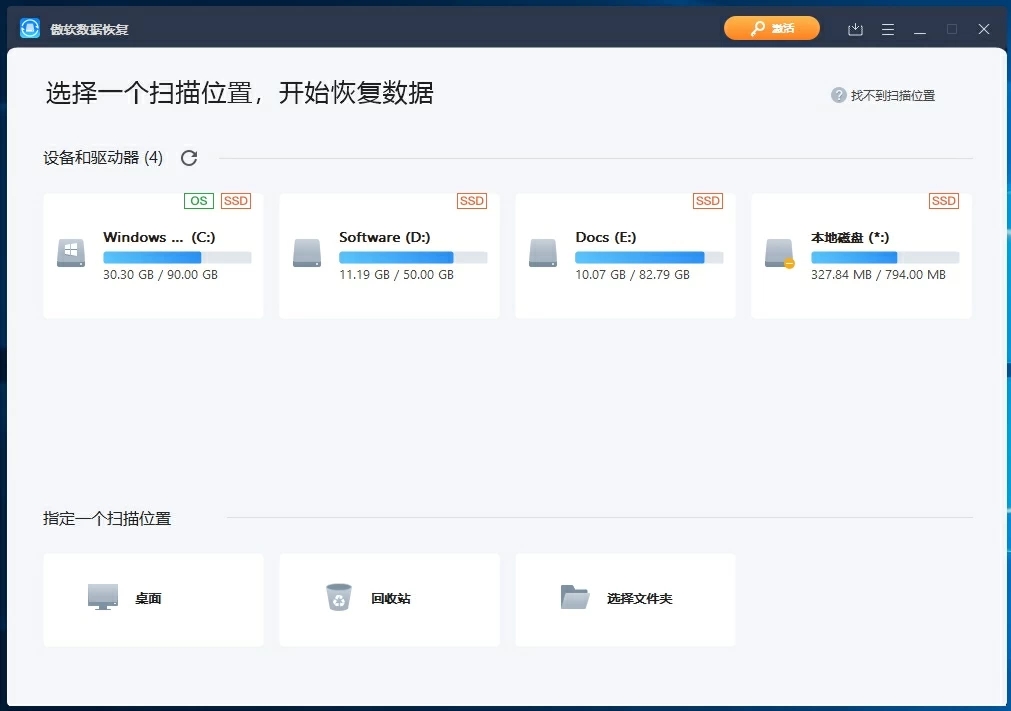Viewport: 1011px width, 711px height.
Task: Click the drive icon on the Windows (C:) card
Action: pos(70,254)
